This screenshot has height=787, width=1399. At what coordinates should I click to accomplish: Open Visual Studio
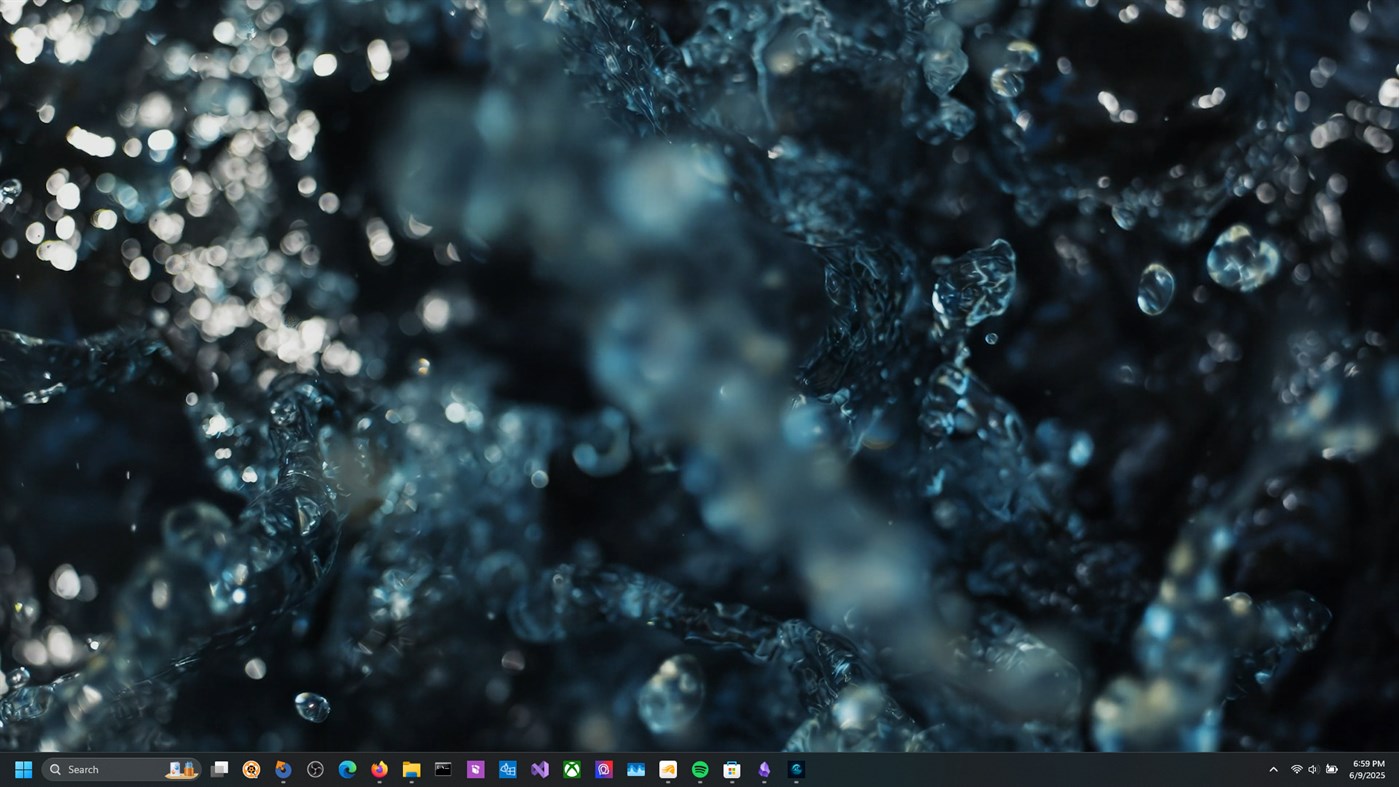(538, 769)
